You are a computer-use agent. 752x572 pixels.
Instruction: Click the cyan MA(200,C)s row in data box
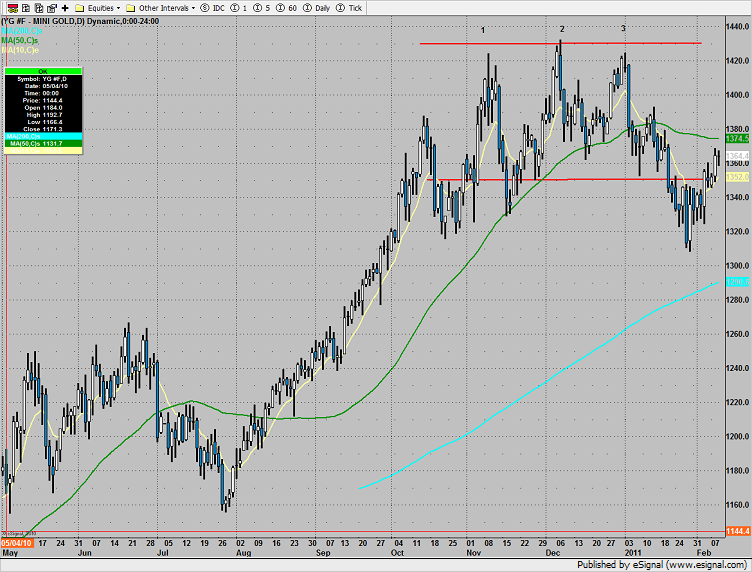coord(43,136)
